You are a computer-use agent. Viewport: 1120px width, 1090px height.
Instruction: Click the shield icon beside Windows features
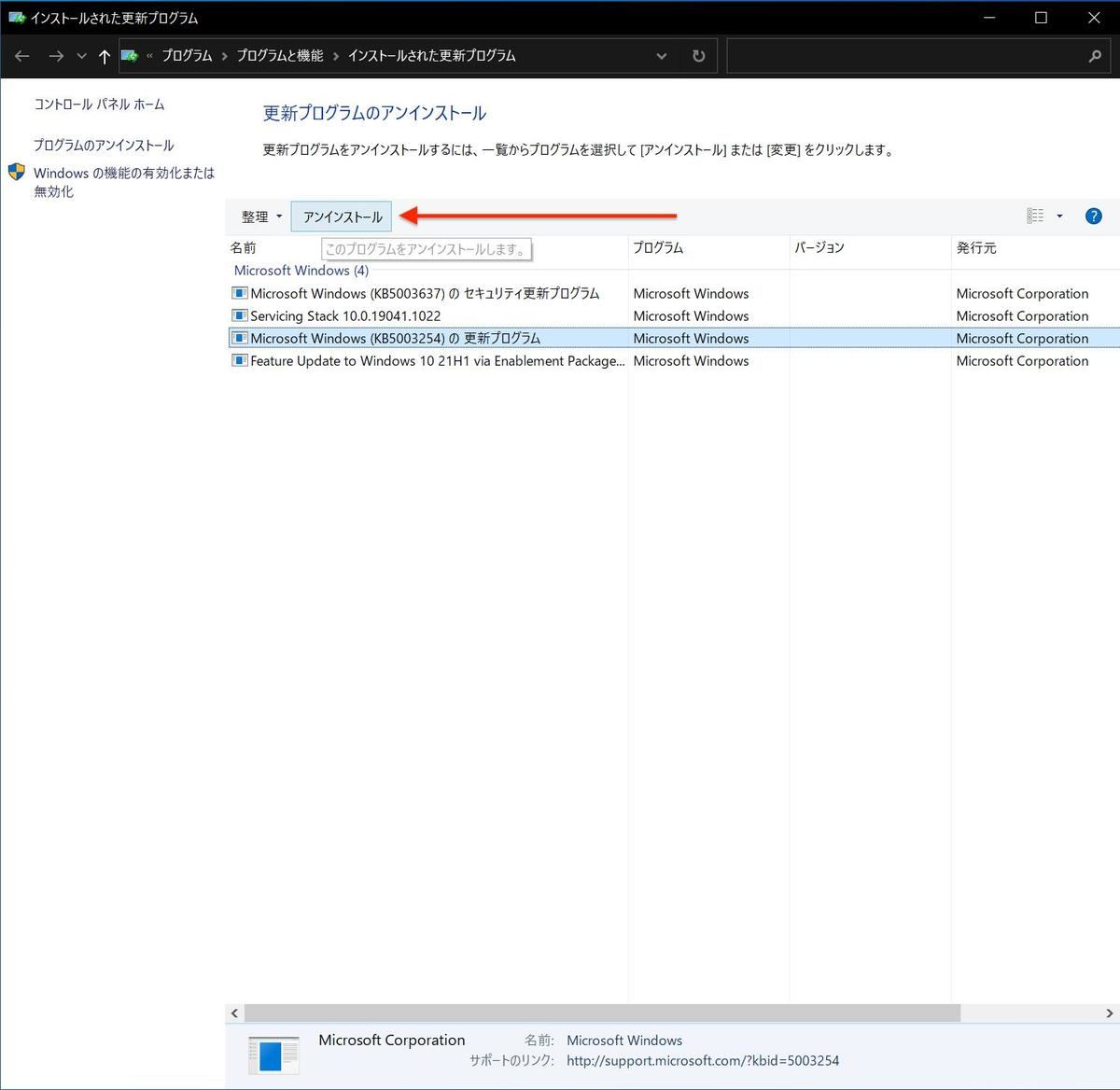coord(17,173)
